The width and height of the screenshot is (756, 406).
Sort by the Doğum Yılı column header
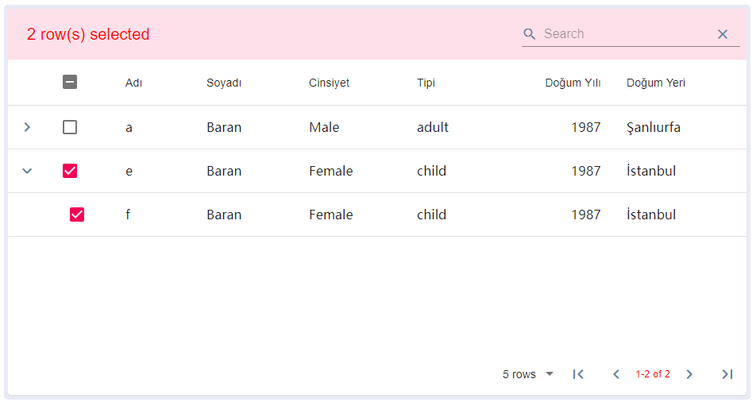point(572,83)
